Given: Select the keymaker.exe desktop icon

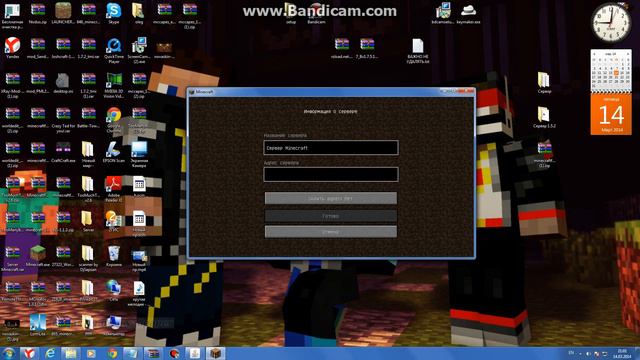Looking at the screenshot, I should (x=468, y=13).
